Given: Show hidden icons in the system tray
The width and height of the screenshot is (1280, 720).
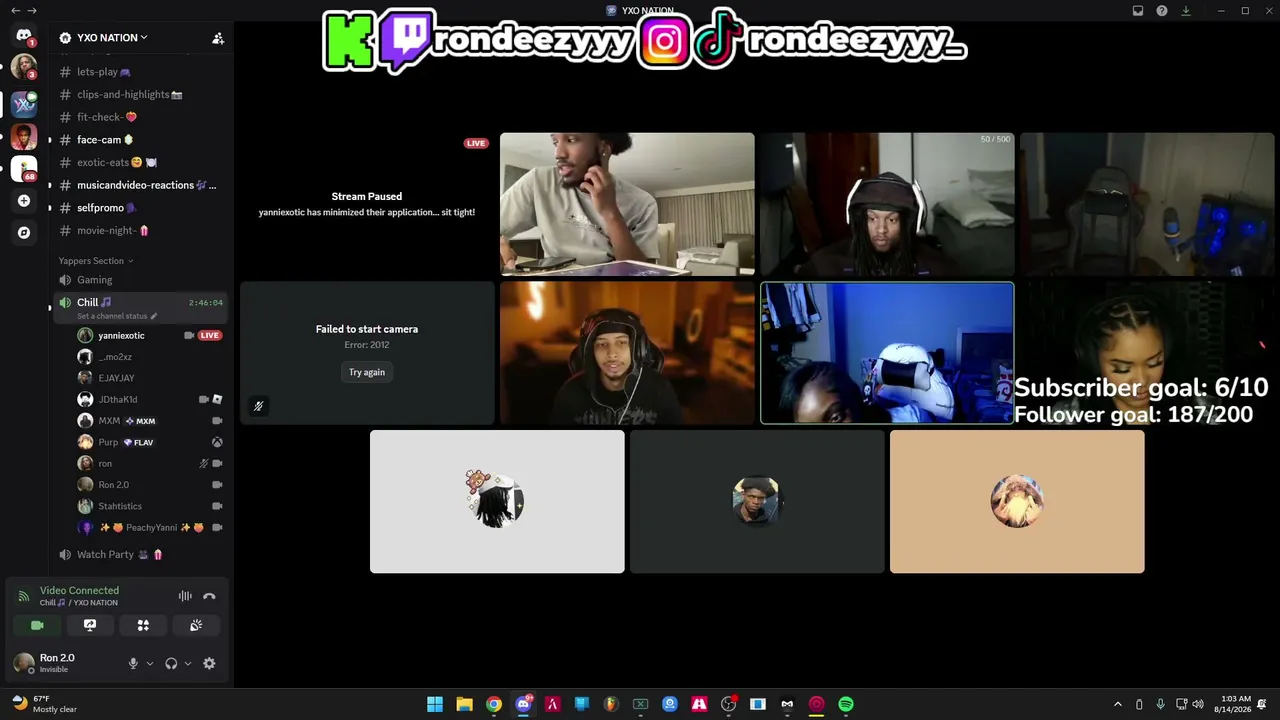Looking at the screenshot, I should tap(1118, 704).
